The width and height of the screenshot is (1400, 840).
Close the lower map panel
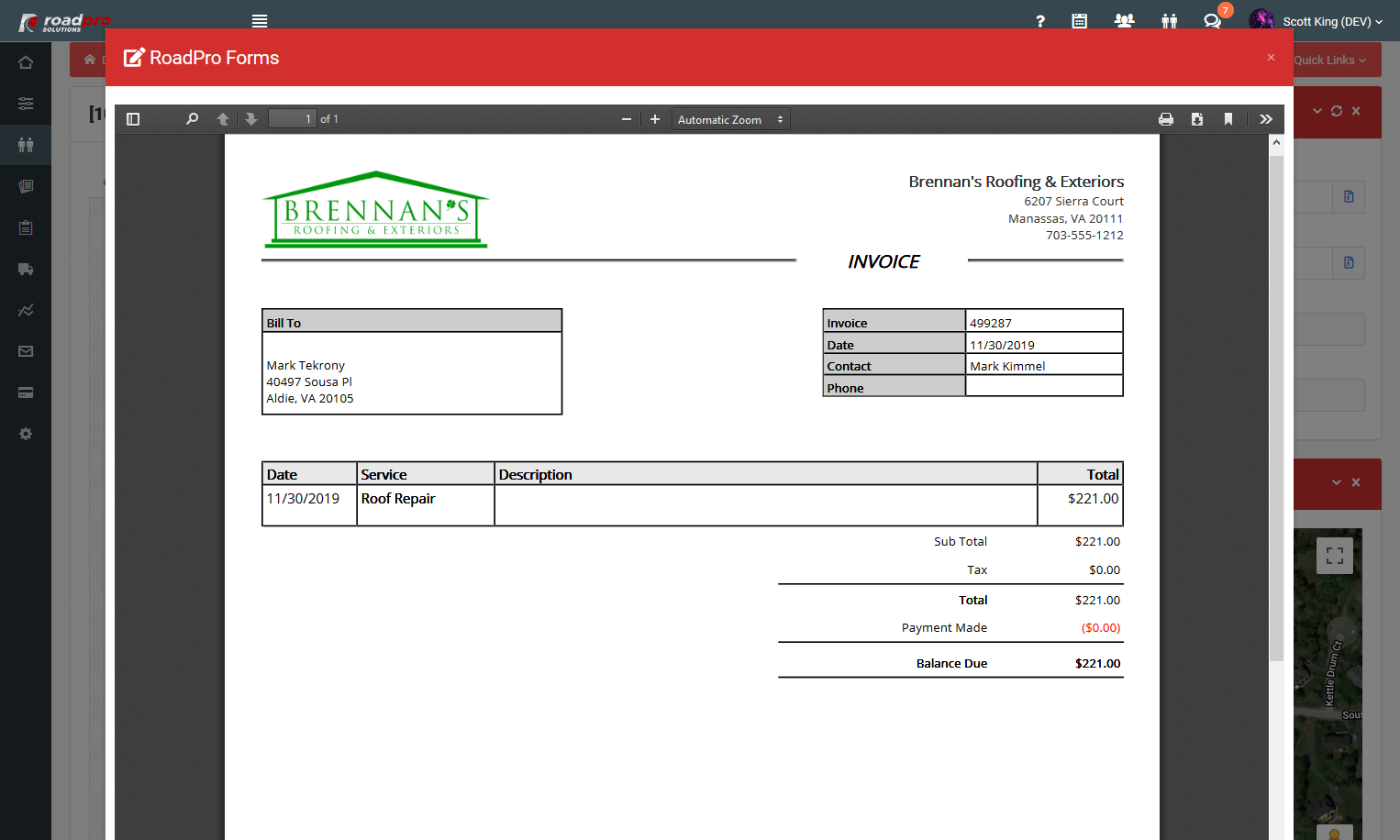pos(1356,482)
